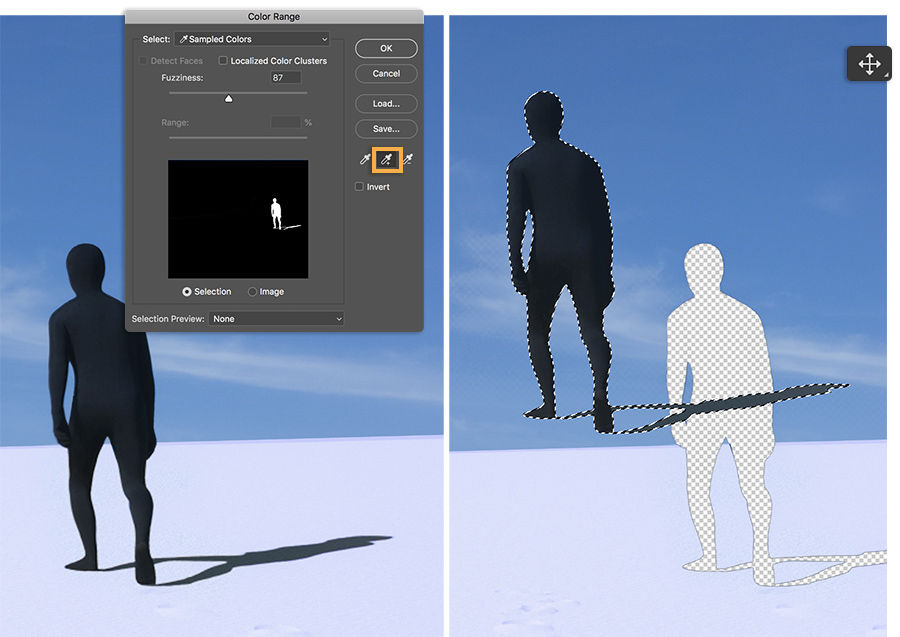Screen dimensions: 900x637
Task: Click the Load... button
Action: pyautogui.click(x=386, y=103)
